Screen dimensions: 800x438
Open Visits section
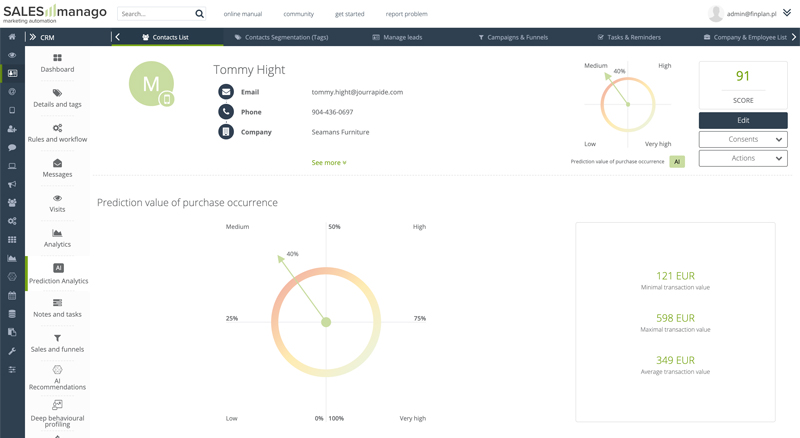(58, 203)
